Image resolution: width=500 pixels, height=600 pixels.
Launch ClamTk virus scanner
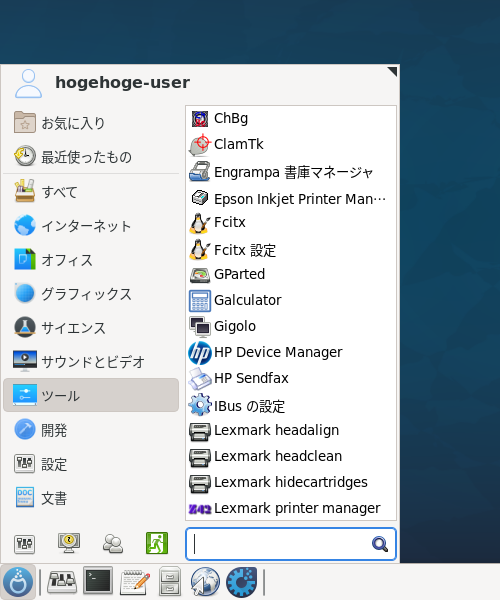[291, 145]
